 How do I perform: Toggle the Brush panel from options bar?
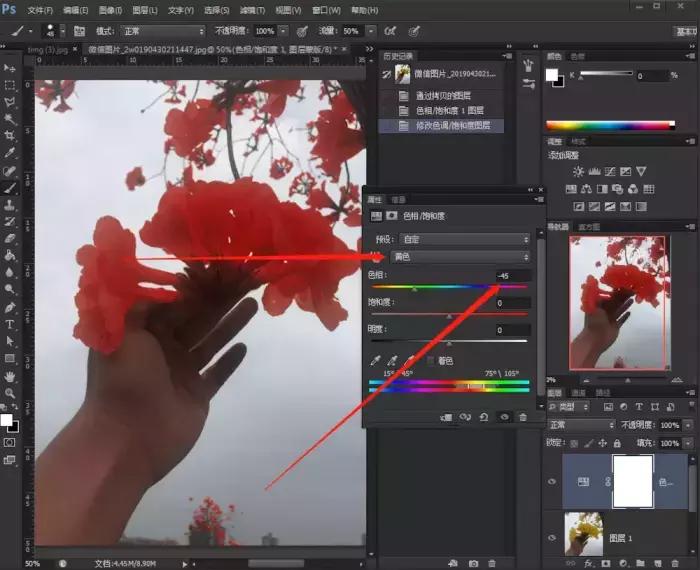click(79, 31)
